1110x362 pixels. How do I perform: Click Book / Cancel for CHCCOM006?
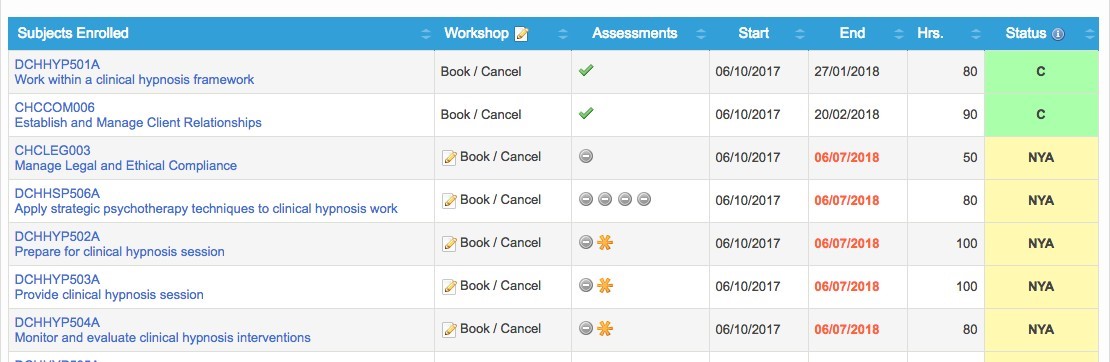click(481, 114)
